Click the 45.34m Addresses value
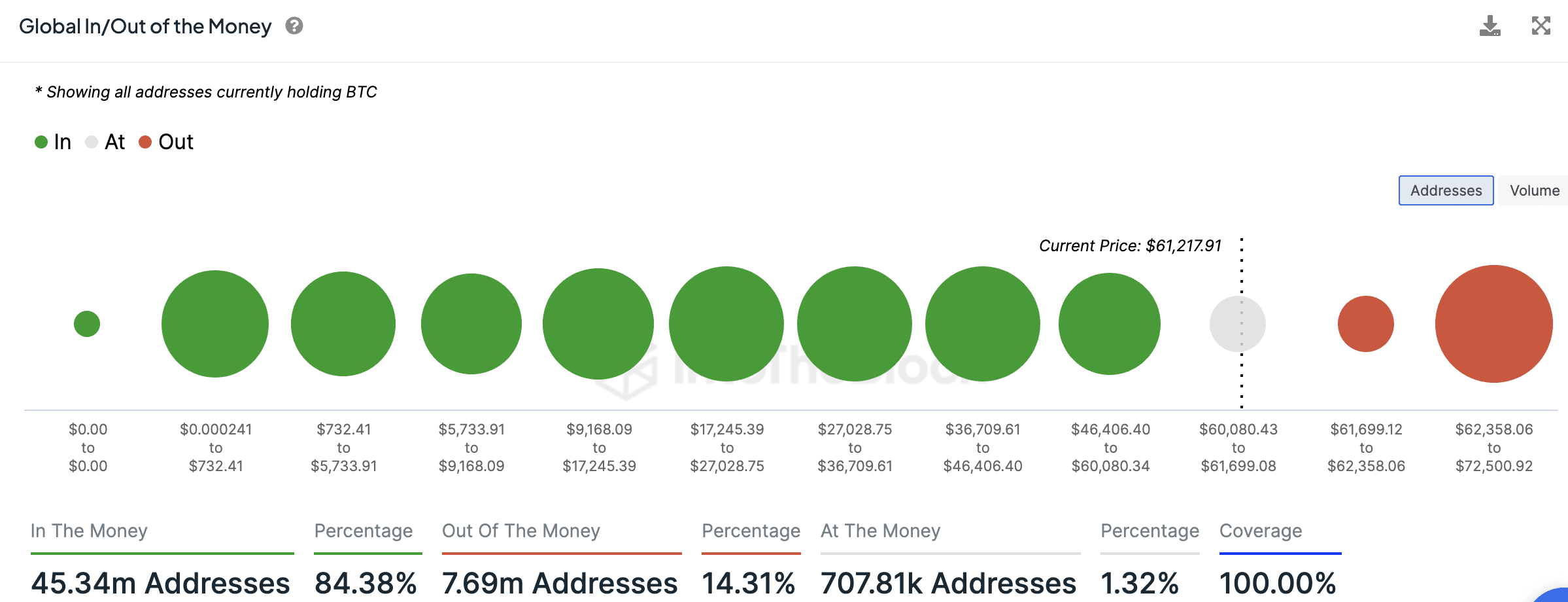This screenshot has width=1568, height=602. [161, 583]
